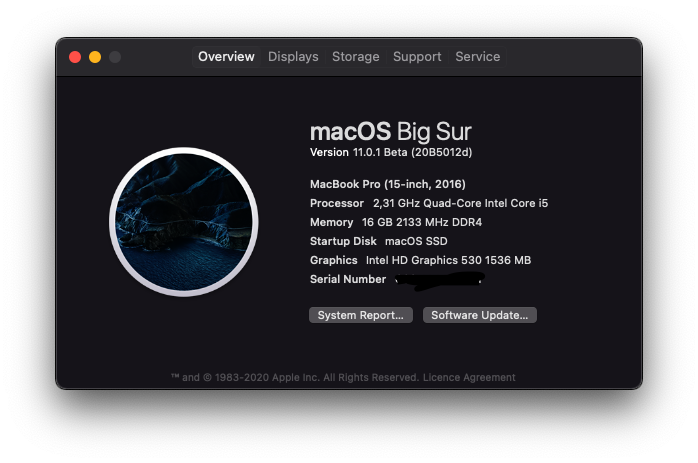Click the Serial Number label
The image size is (698, 463).
click(348, 279)
